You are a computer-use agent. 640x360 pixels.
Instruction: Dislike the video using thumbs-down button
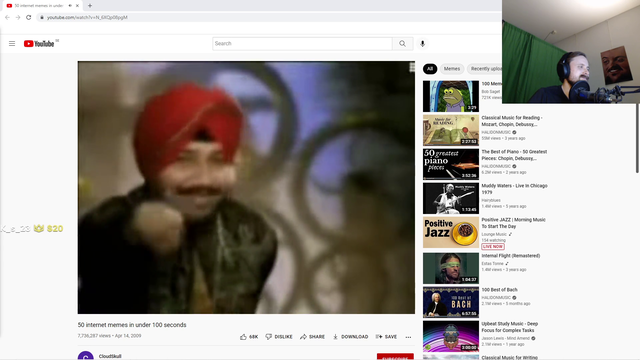pos(279,337)
